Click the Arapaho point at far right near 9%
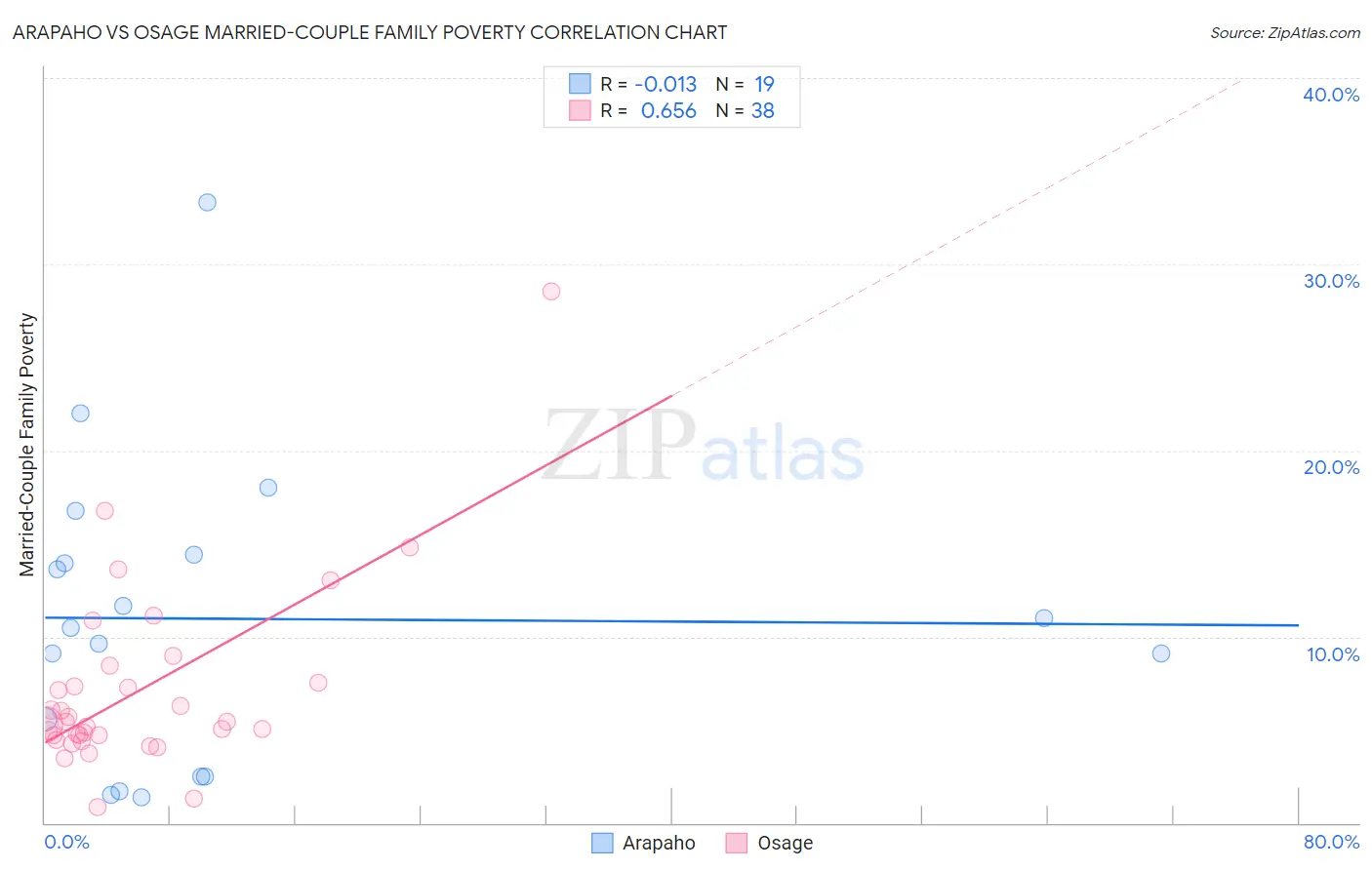This screenshot has width=1372, height=870. 1161,653
